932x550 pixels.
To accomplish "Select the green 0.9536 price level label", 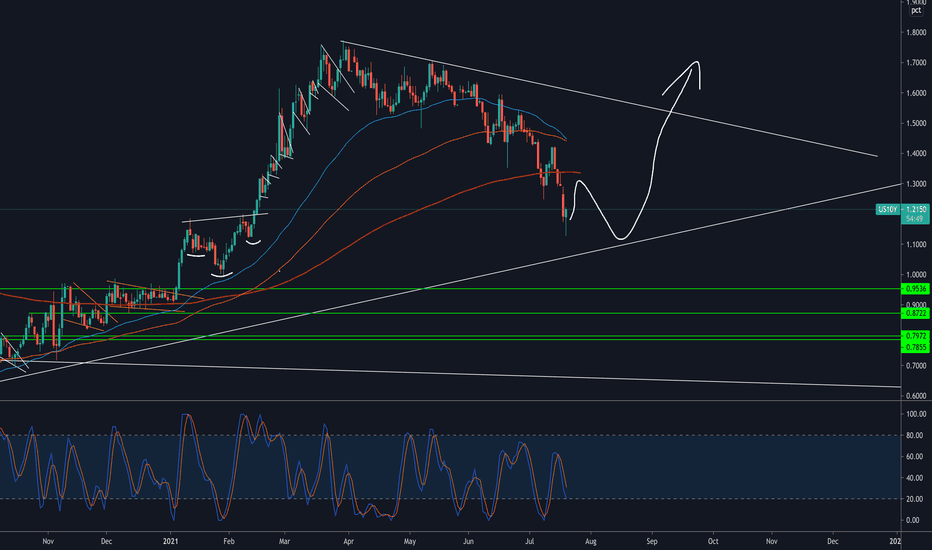I will point(916,289).
